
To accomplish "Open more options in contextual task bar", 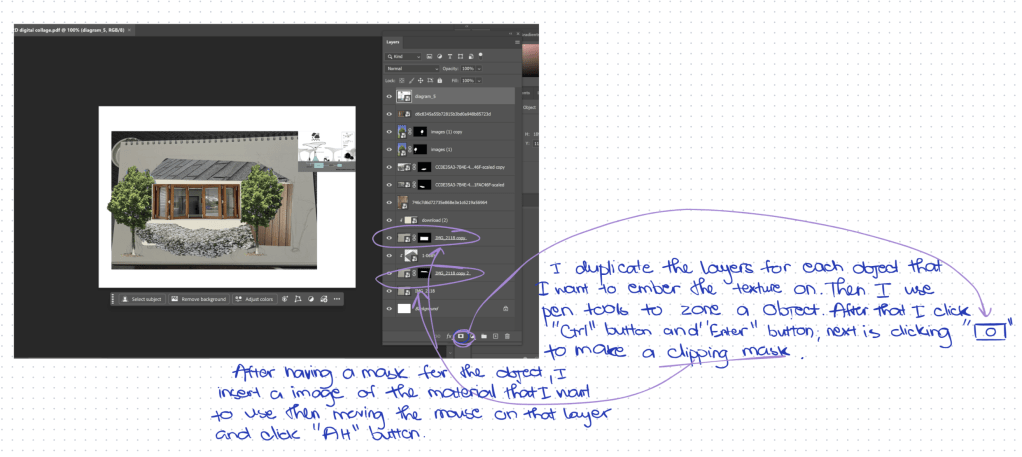I will click(337, 299).
